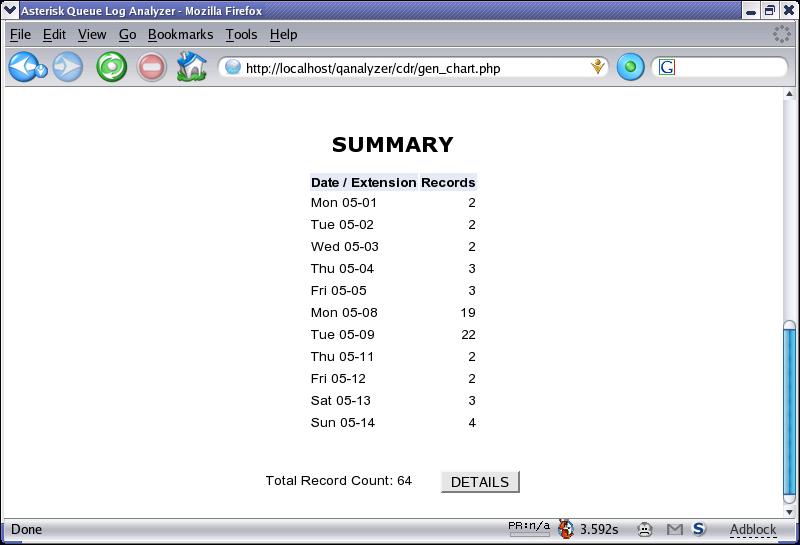Open the Google search engine selector
This screenshot has width=800, height=545.
point(667,67)
